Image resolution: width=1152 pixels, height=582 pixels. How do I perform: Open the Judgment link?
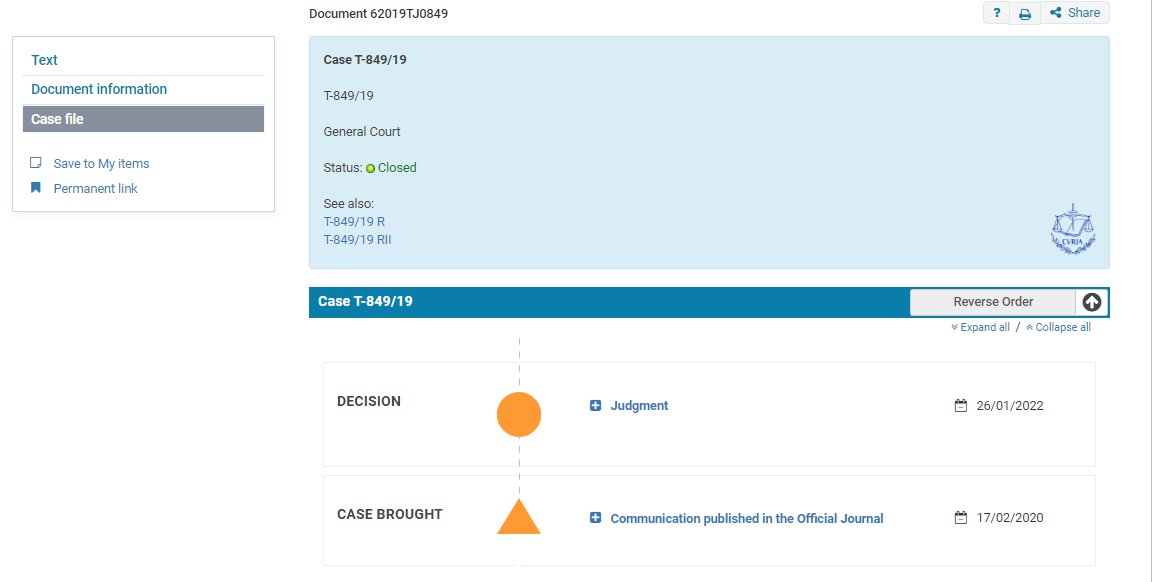tap(639, 406)
